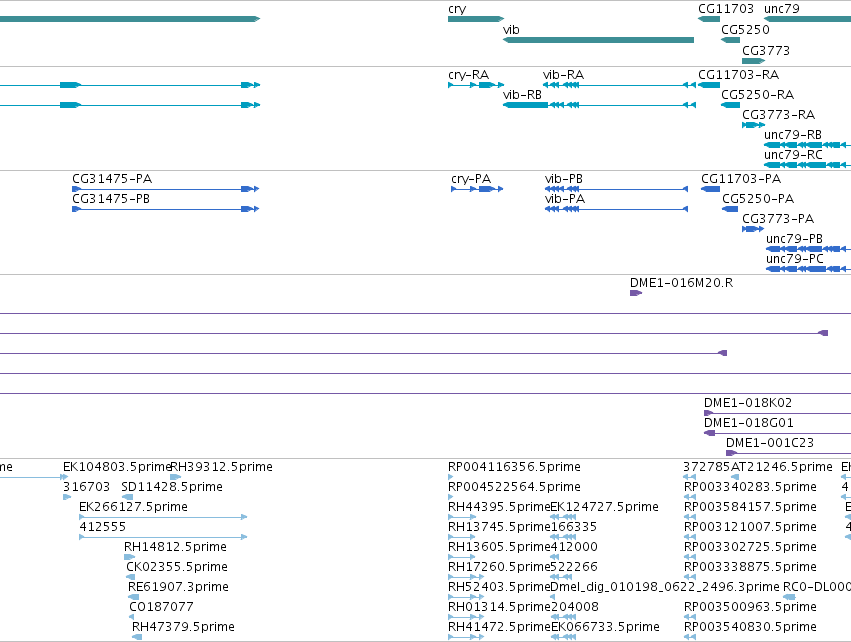This screenshot has height=642, width=851.
Task: Select the CG11703 gene glyph
Action: pyautogui.click(x=709, y=19)
